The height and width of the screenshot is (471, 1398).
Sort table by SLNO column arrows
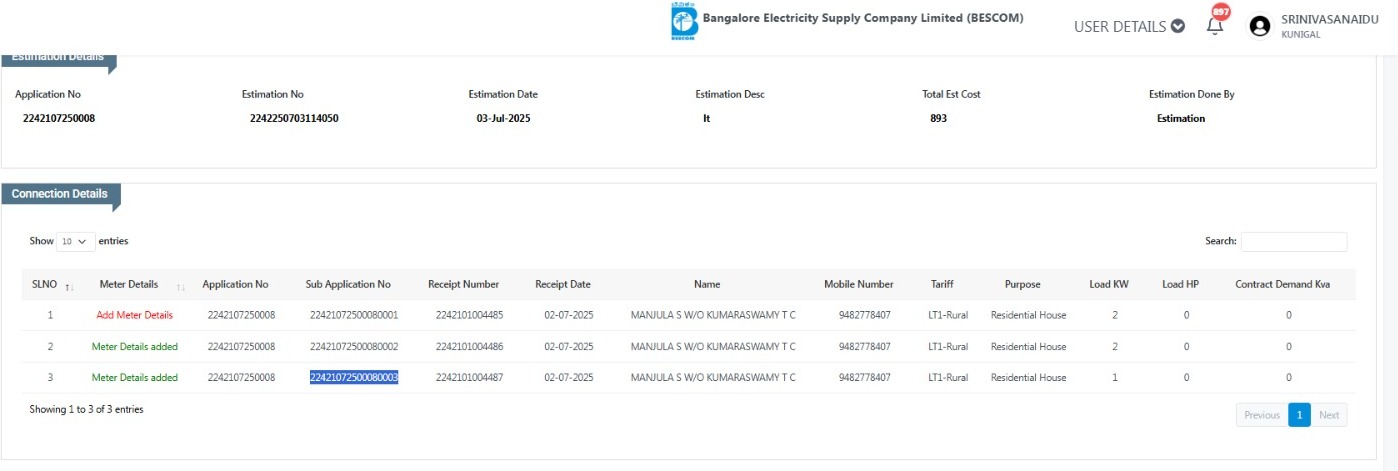pyautogui.click(x=69, y=287)
